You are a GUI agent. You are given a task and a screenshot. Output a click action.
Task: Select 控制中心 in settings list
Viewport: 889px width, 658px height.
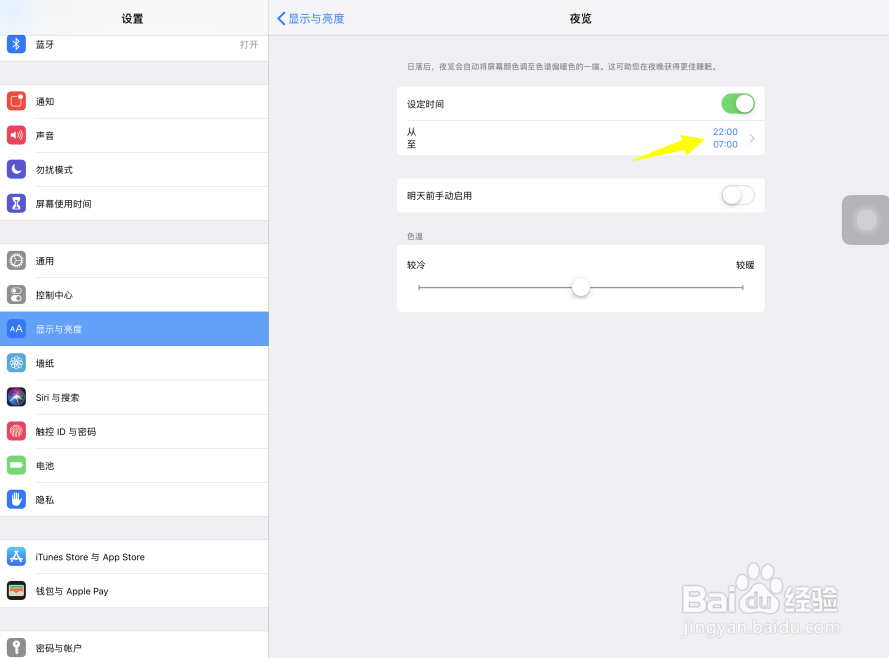click(x=134, y=295)
